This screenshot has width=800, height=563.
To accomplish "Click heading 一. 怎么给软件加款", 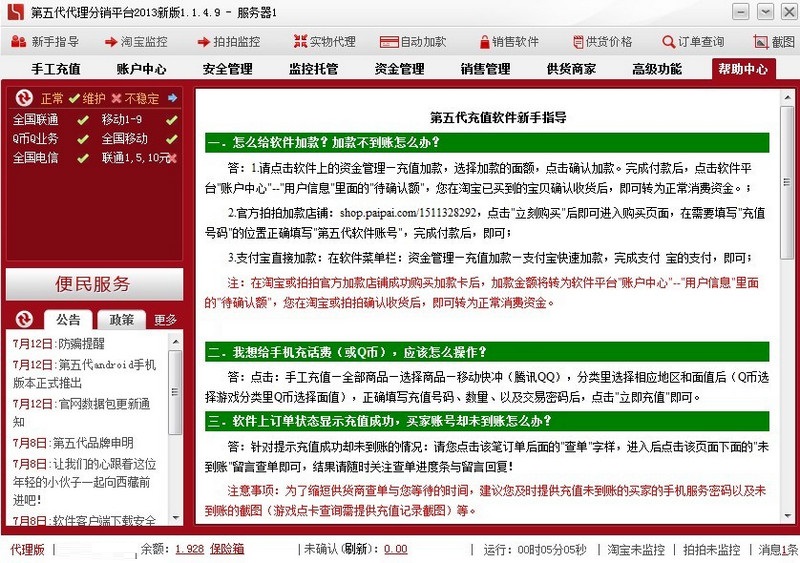I will pyautogui.click(x=487, y=142).
